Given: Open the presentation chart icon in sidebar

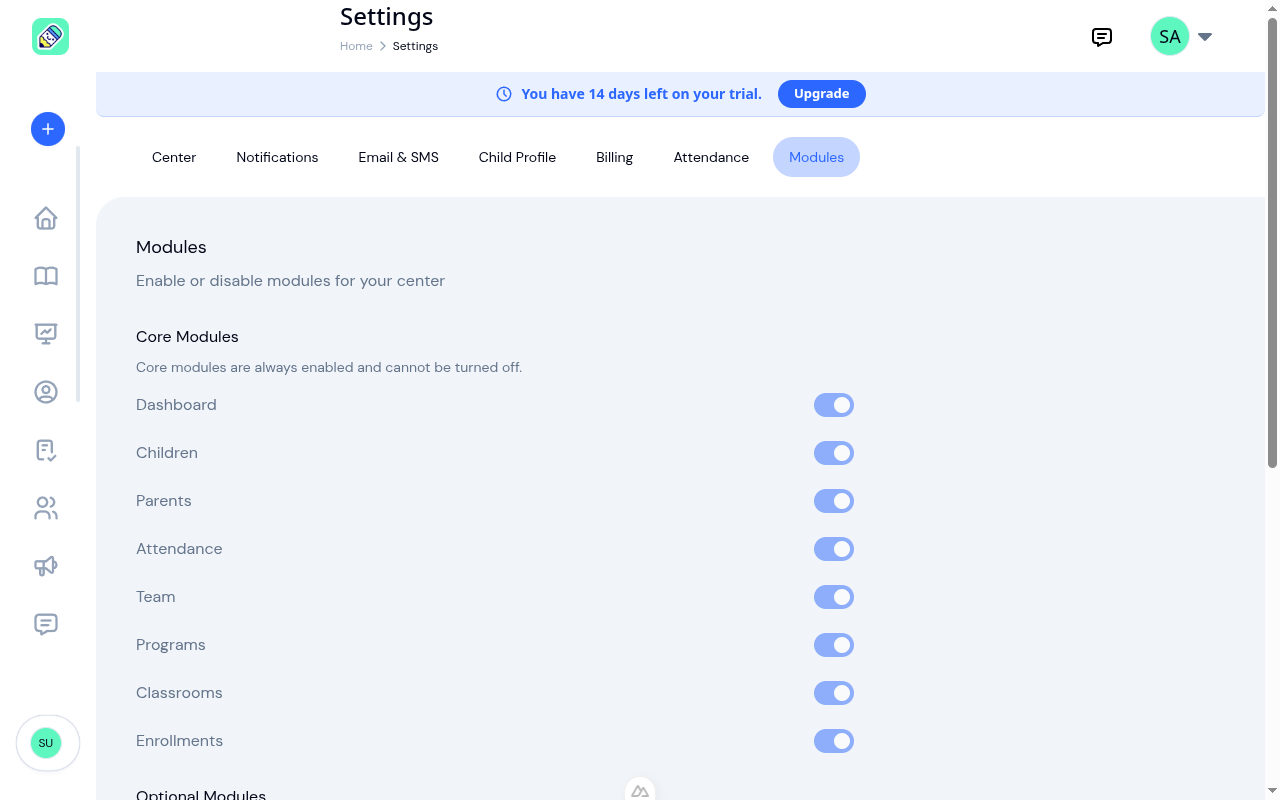Looking at the screenshot, I should point(46,334).
